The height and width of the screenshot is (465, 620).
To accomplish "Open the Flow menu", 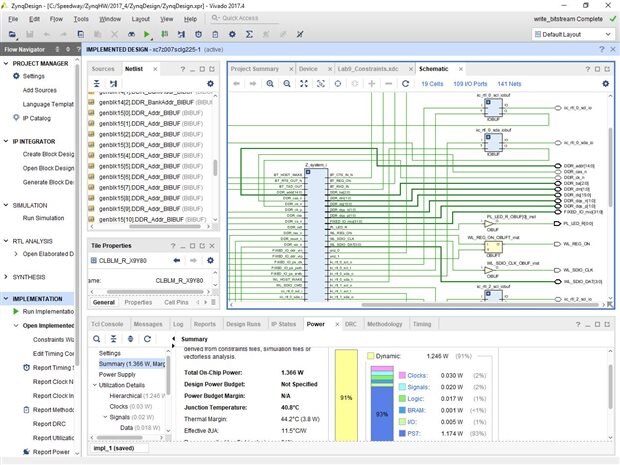I will tap(56, 18).
